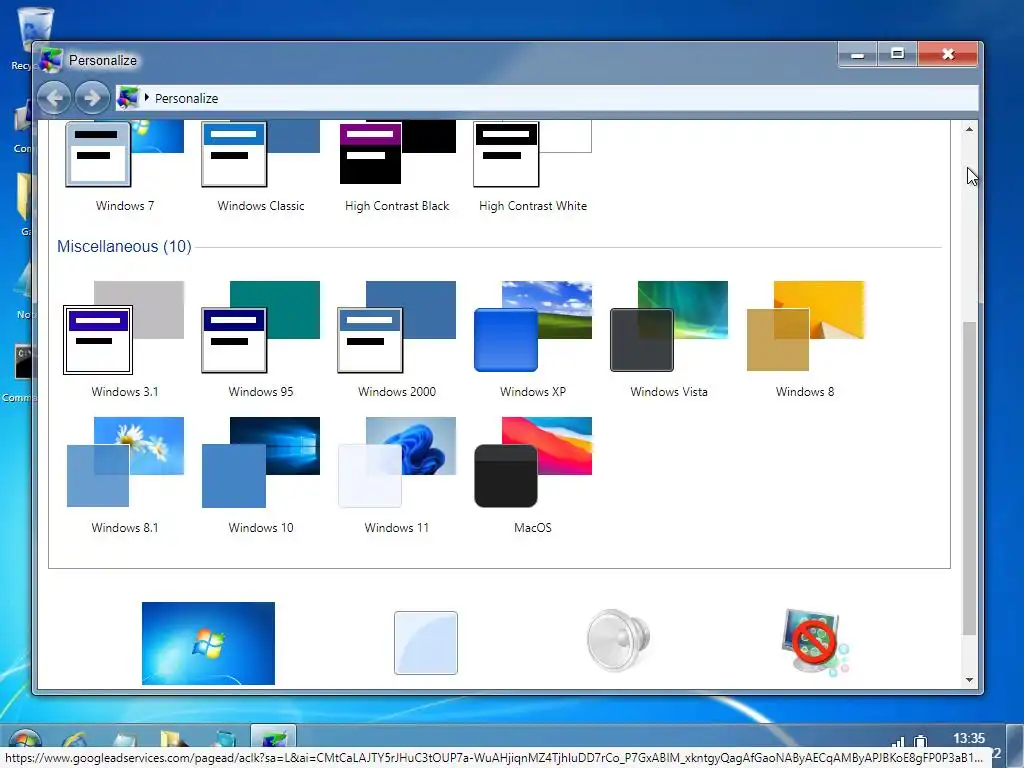Screen dimensions: 1024x768
Task: Switch to the Windows Vista theme
Action: click(669, 340)
